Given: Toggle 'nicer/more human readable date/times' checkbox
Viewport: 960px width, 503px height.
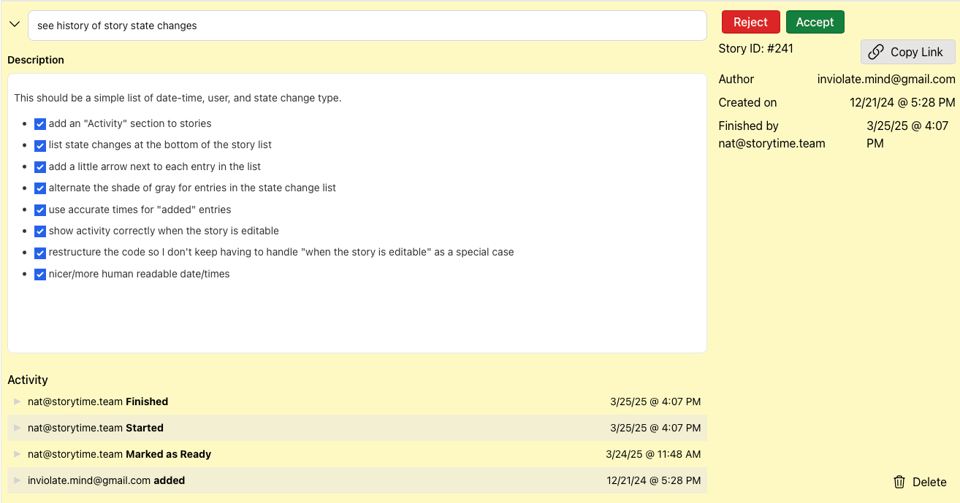Looking at the screenshot, I should pos(40,274).
